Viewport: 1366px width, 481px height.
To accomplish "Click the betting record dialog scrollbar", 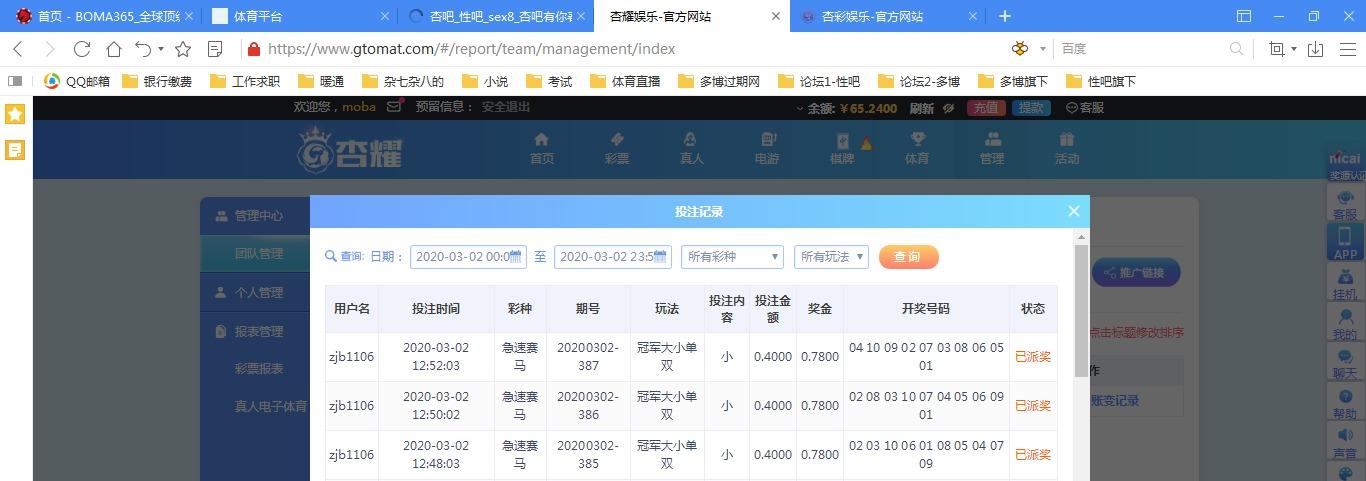I will point(1081,310).
